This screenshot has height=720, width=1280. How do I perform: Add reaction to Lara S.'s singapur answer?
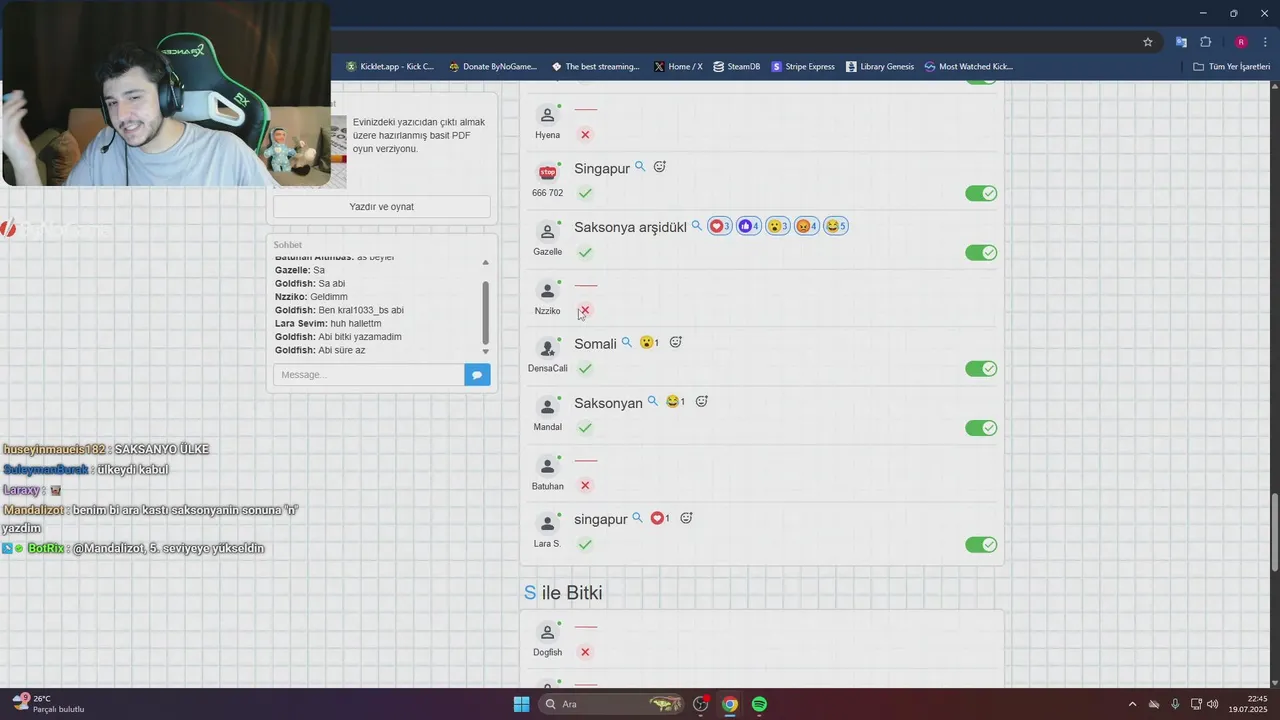pos(686,518)
